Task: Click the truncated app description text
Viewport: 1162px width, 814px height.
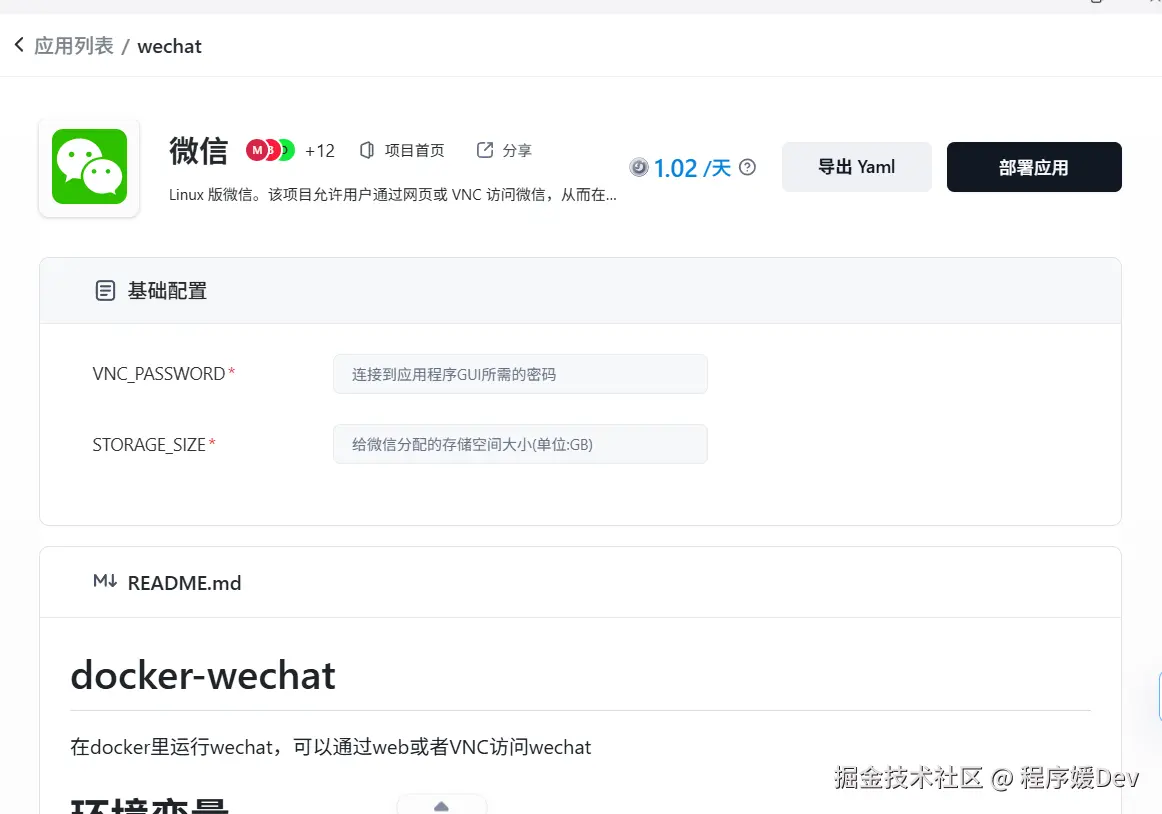Action: [393, 195]
